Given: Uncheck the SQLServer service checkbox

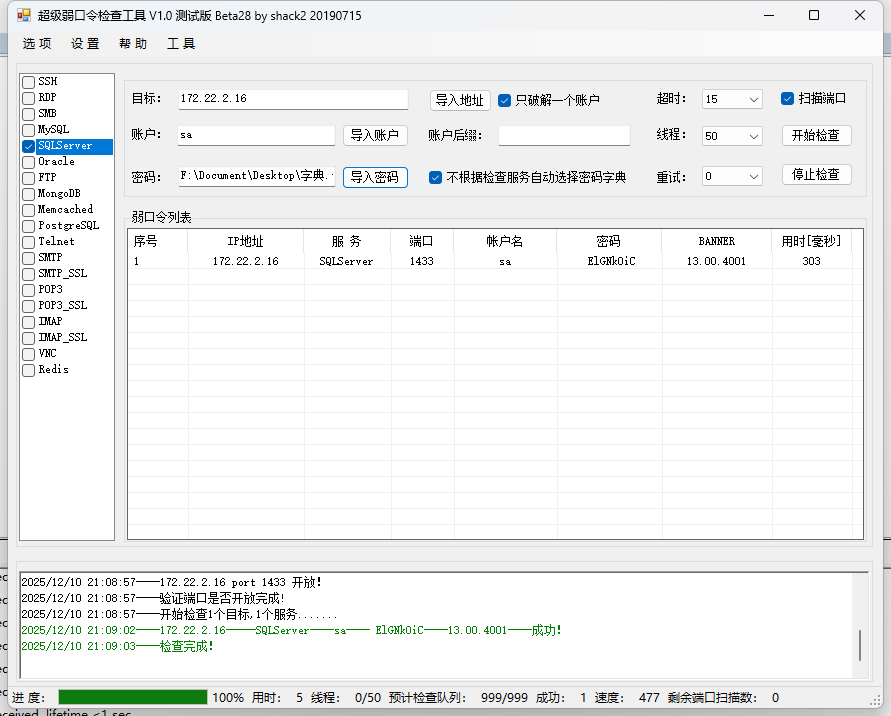Looking at the screenshot, I should [28, 146].
